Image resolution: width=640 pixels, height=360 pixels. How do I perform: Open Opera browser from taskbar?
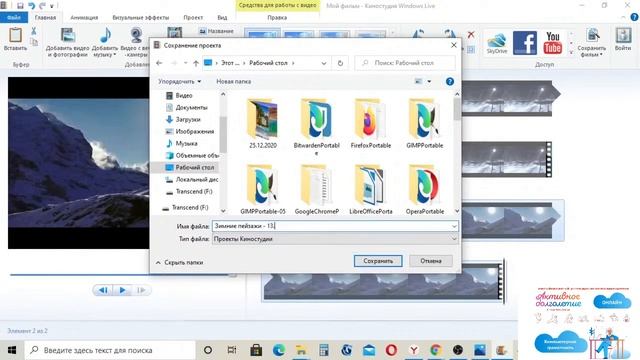(x=391, y=350)
